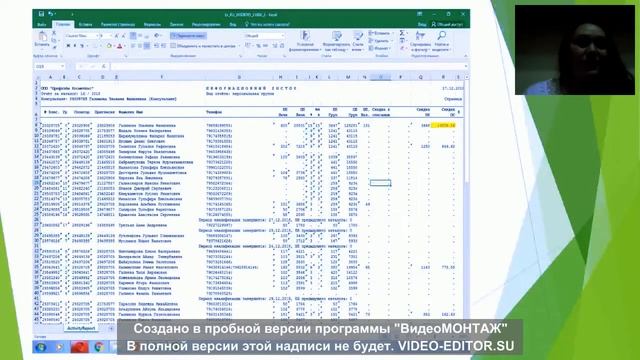640x360 pixels.
Task: Switch to the Formulas (Формулы) tab
Action: pos(152,24)
